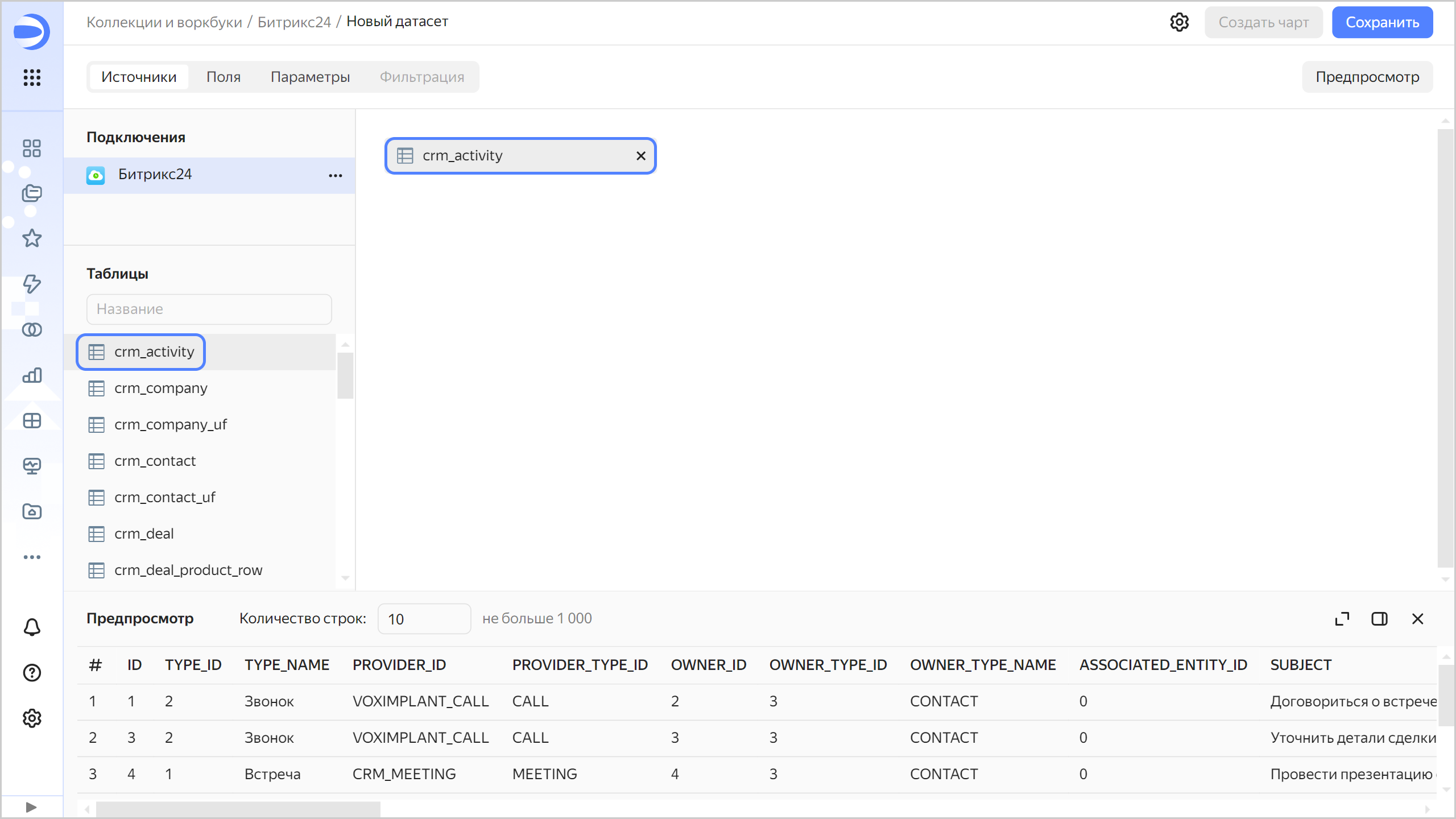This screenshot has height=819, width=1456.
Task: Open dataset settings gear in header
Action: click(1179, 22)
